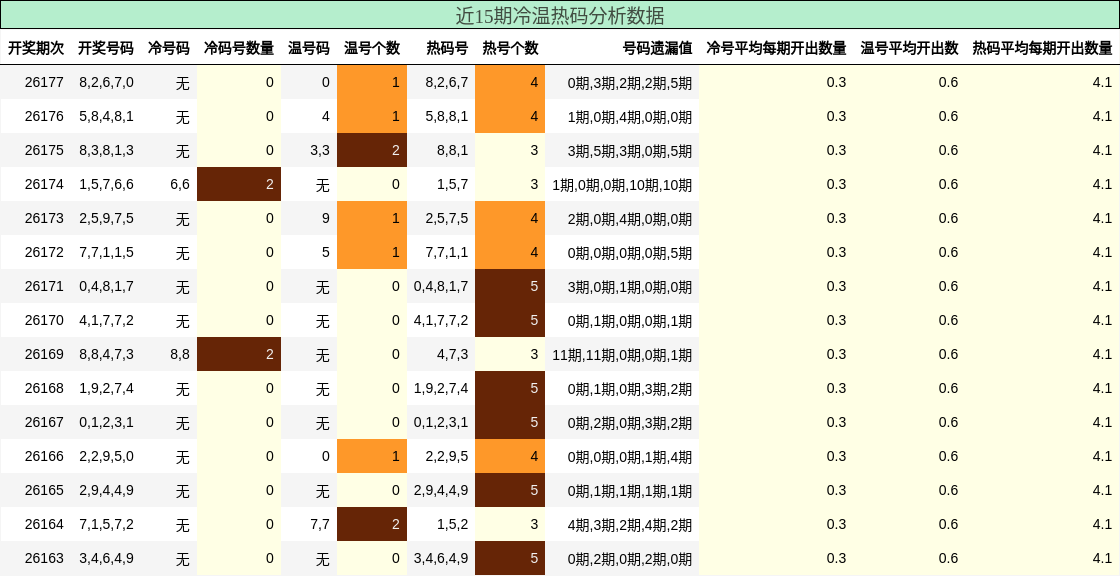Select period number 26165
The height and width of the screenshot is (576, 1120).
(x=44, y=490)
